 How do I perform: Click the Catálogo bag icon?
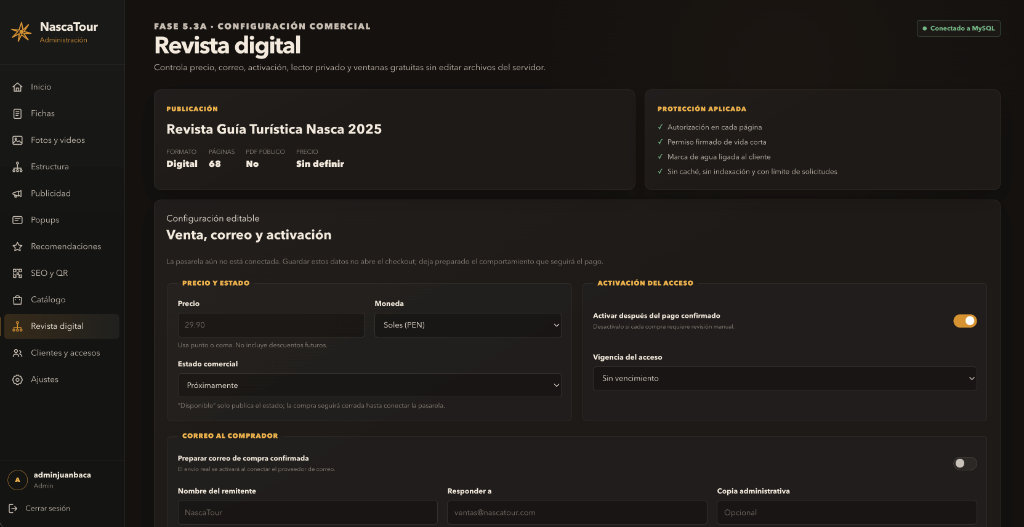point(18,300)
